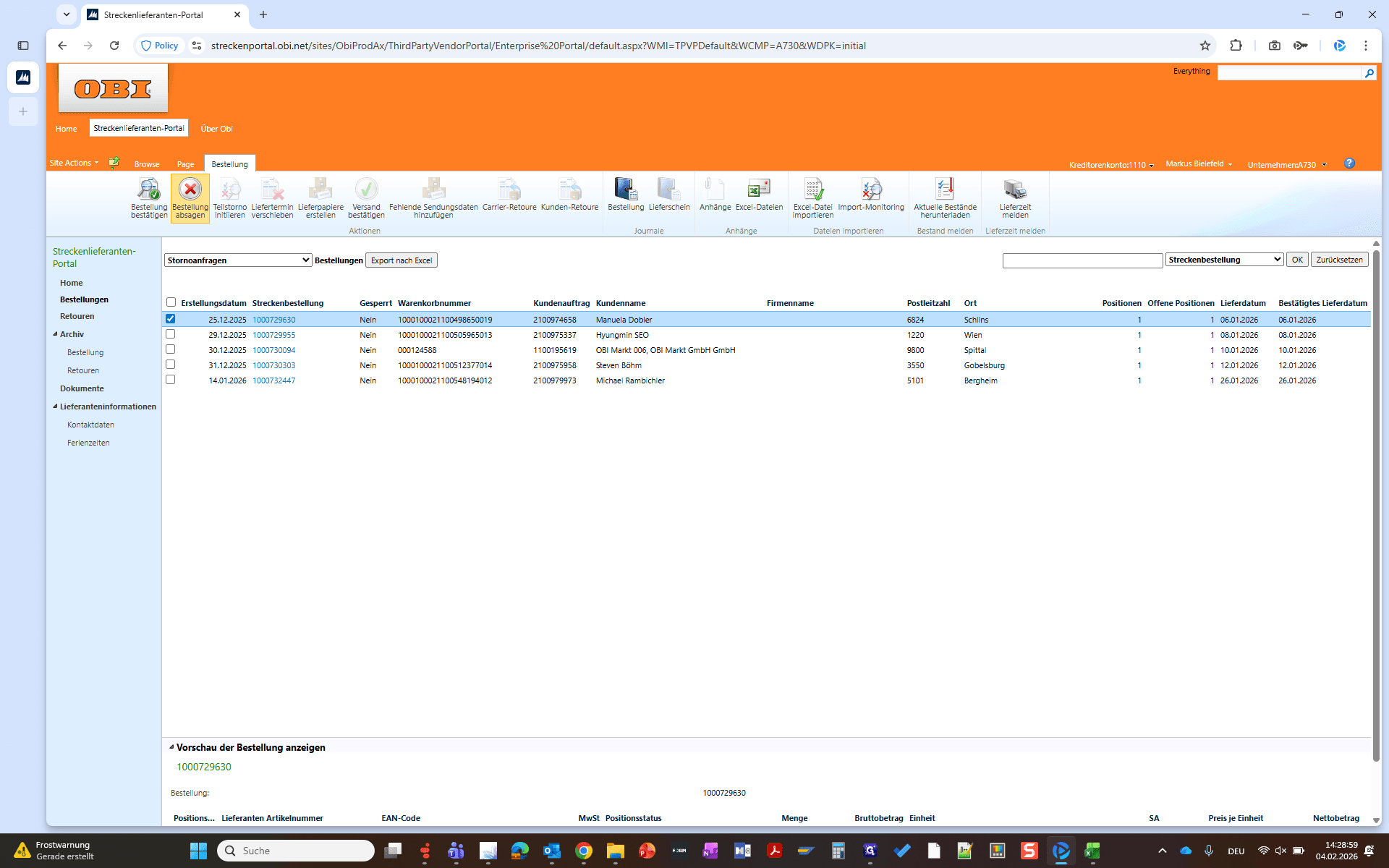
Task: Open the Excel-Dateien icon
Action: pyautogui.click(x=759, y=194)
